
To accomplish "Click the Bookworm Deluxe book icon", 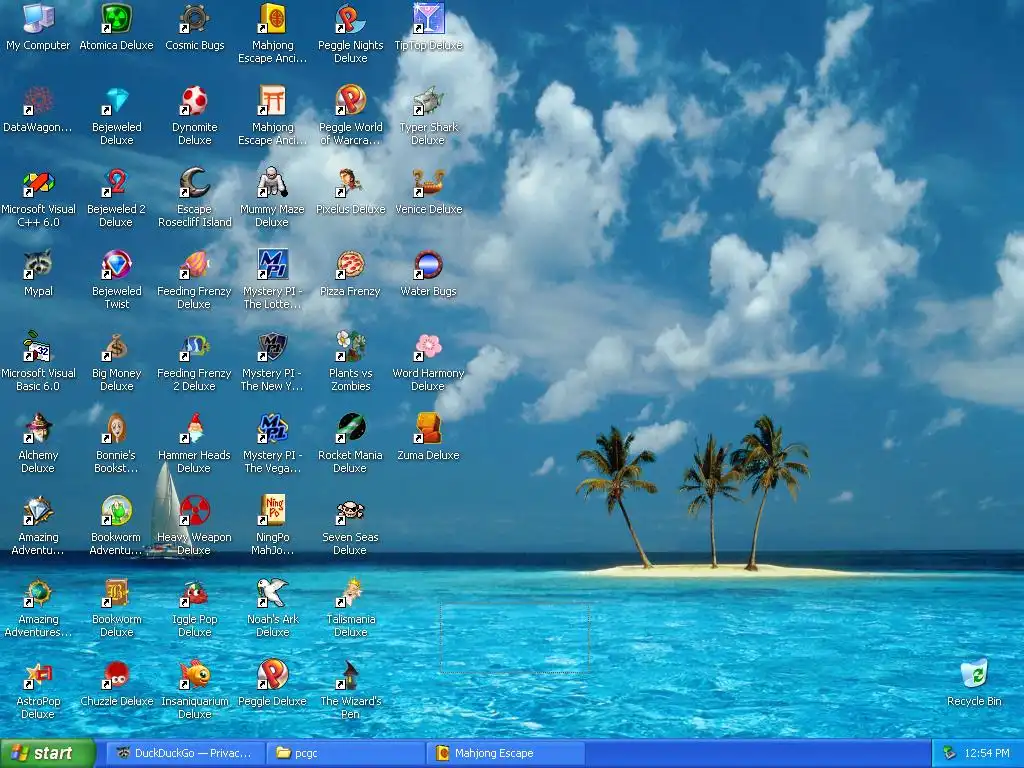I will tap(116, 593).
